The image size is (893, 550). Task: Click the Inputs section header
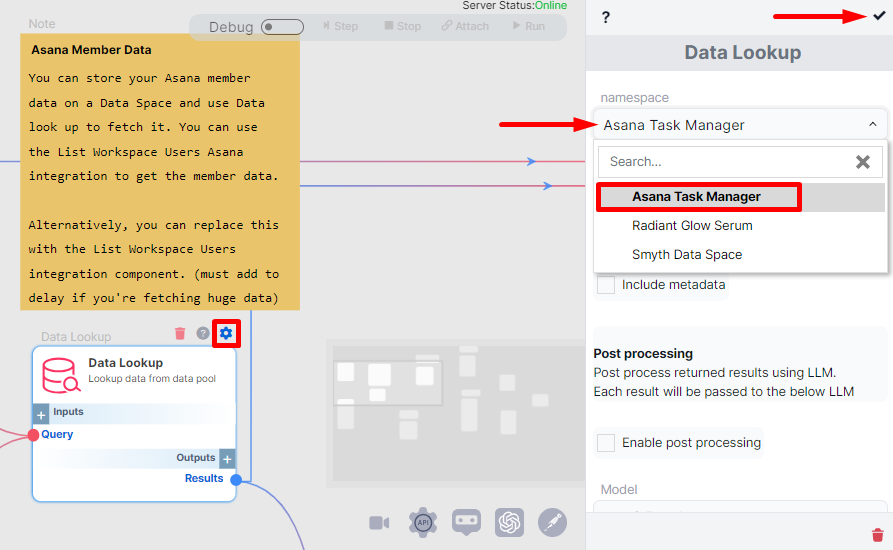pyautogui.click(x=68, y=412)
